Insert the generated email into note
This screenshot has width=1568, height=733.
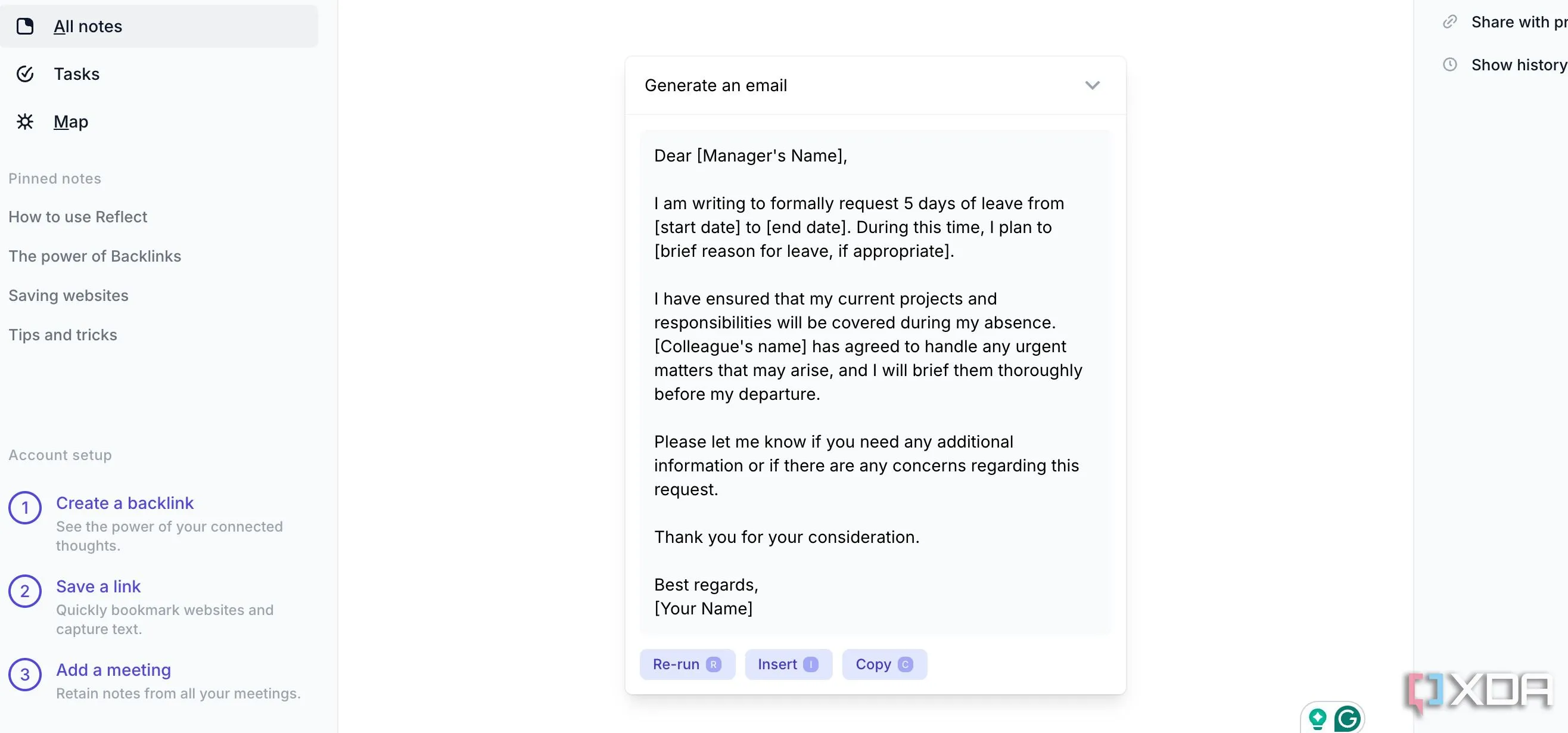(x=788, y=664)
